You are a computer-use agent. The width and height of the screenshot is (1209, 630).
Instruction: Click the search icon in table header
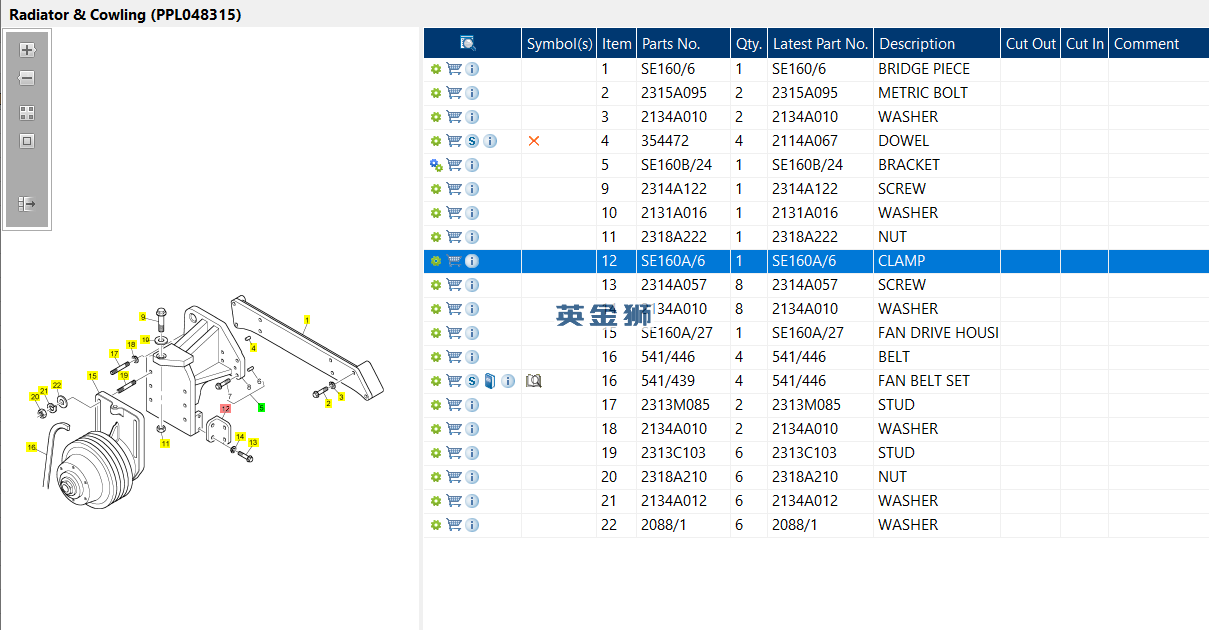pos(468,43)
